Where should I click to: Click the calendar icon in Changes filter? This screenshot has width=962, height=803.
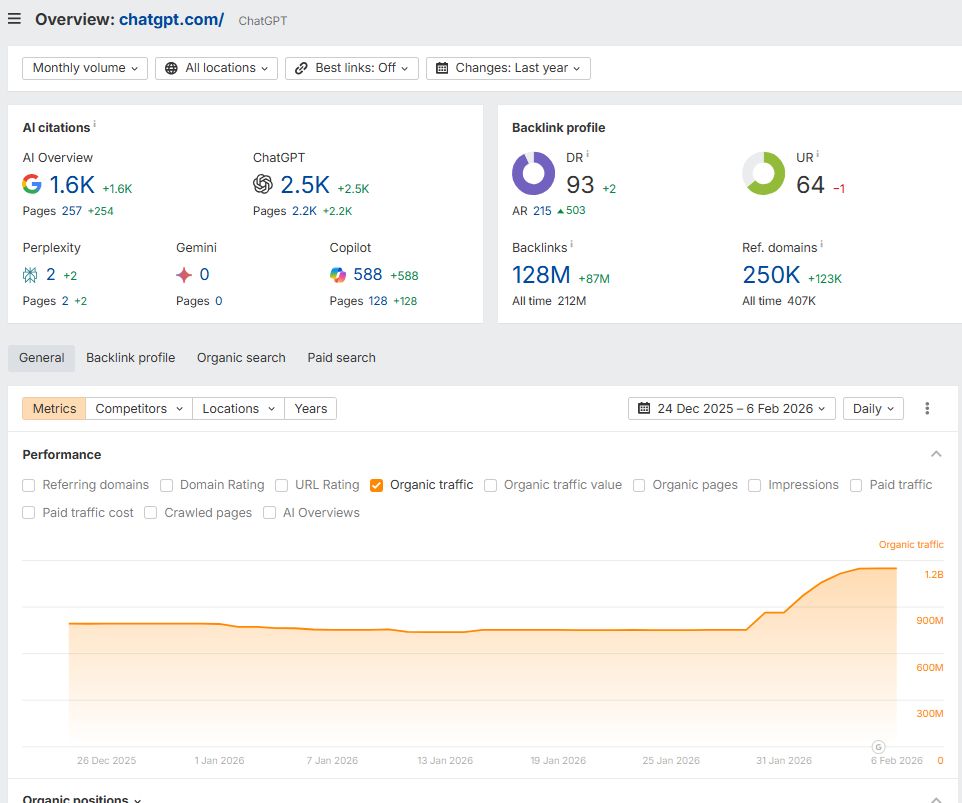[x=442, y=68]
